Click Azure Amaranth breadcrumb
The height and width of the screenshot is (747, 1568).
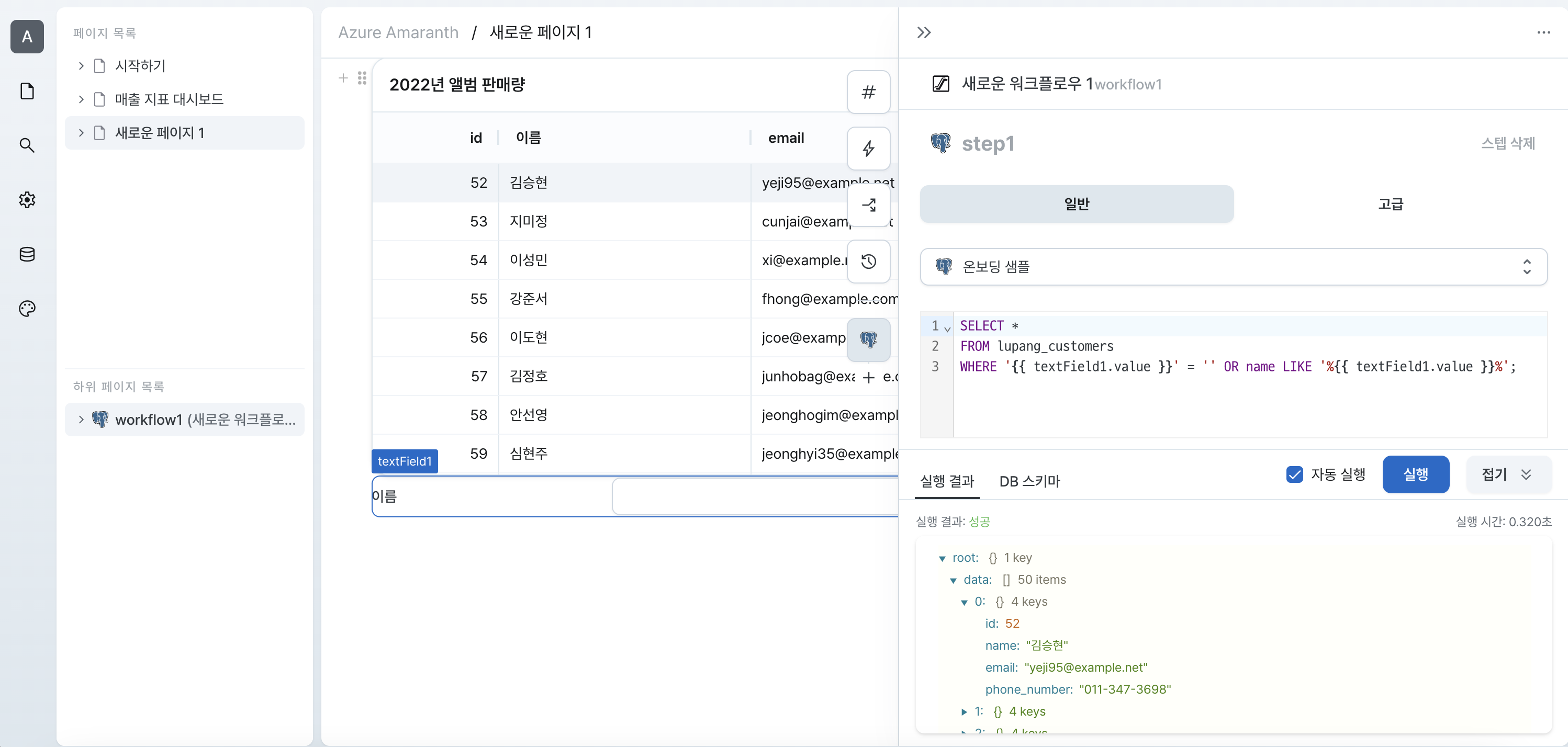(x=398, y=32)
